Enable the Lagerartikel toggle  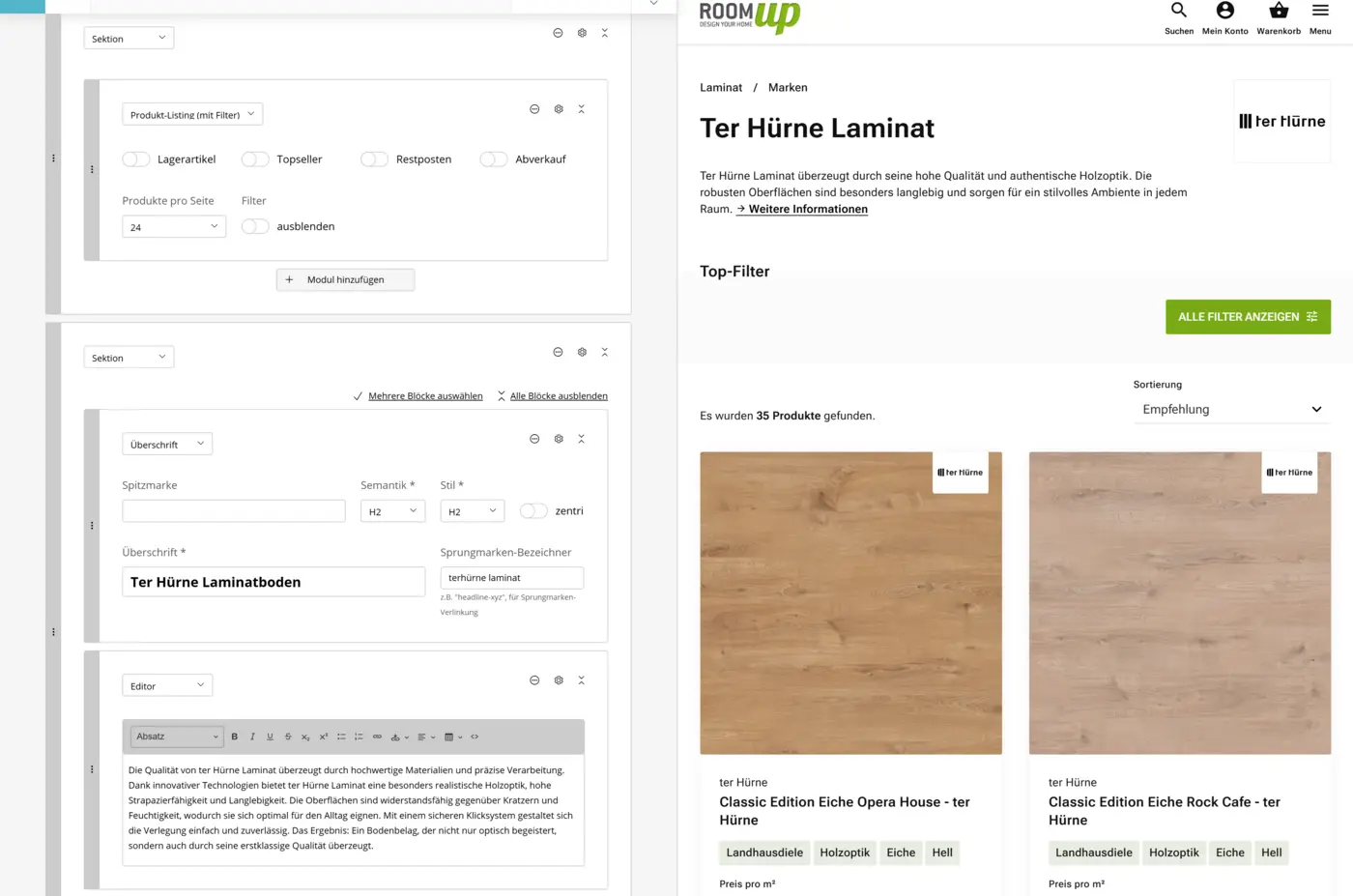tap(136, 159)
